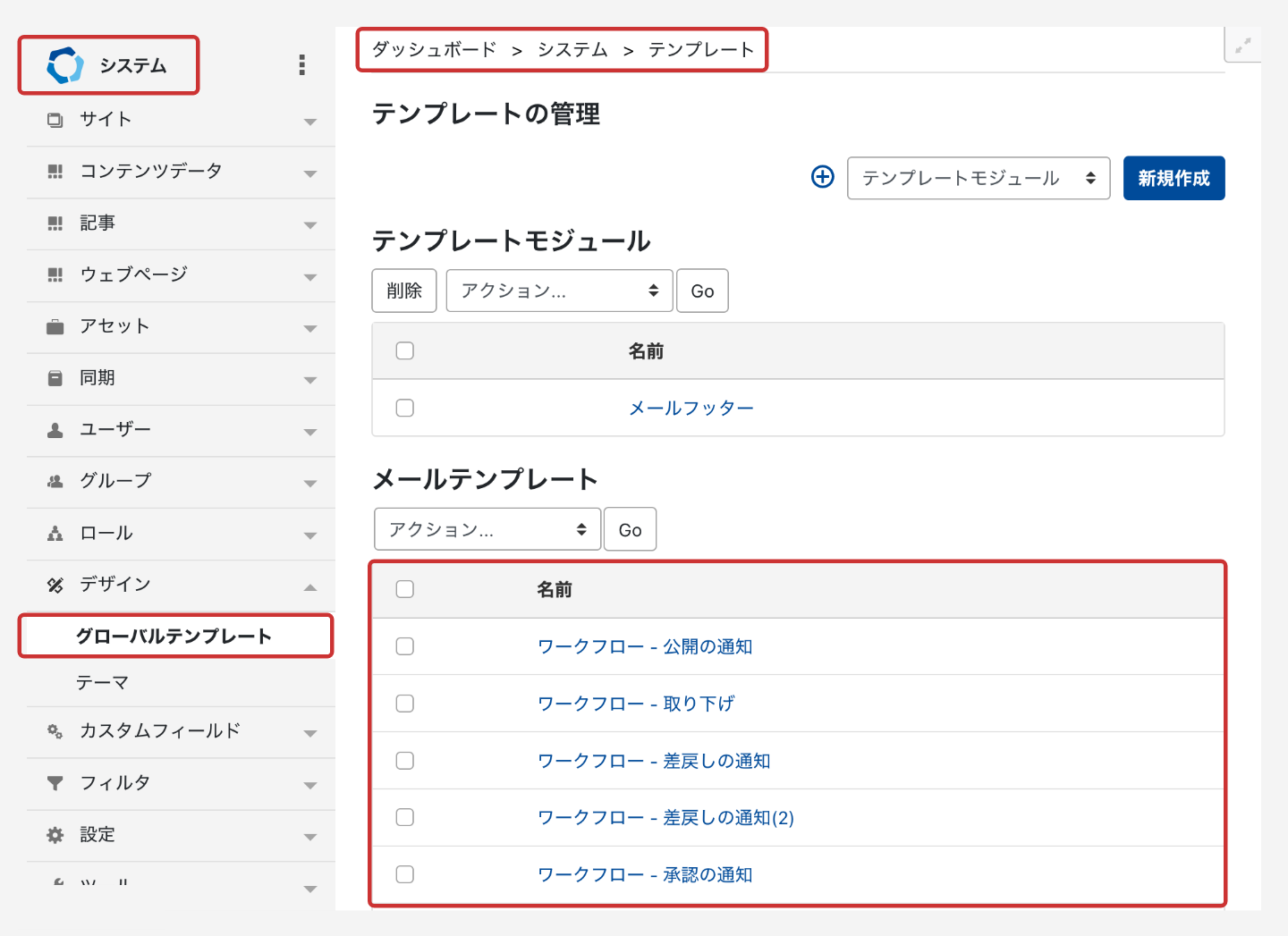The height and width of the screenshot is (936, 1288).
Task: Tick checkbox for ワークフロー - 公開の通知
Action: [x=405, y=646]
